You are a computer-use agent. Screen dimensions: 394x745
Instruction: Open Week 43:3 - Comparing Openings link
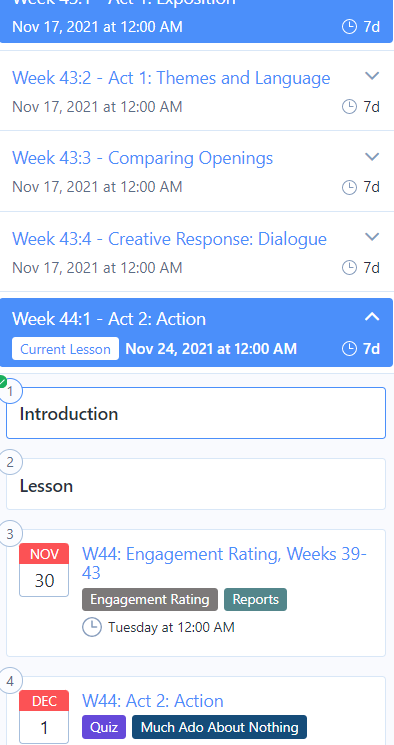point(143,158)
